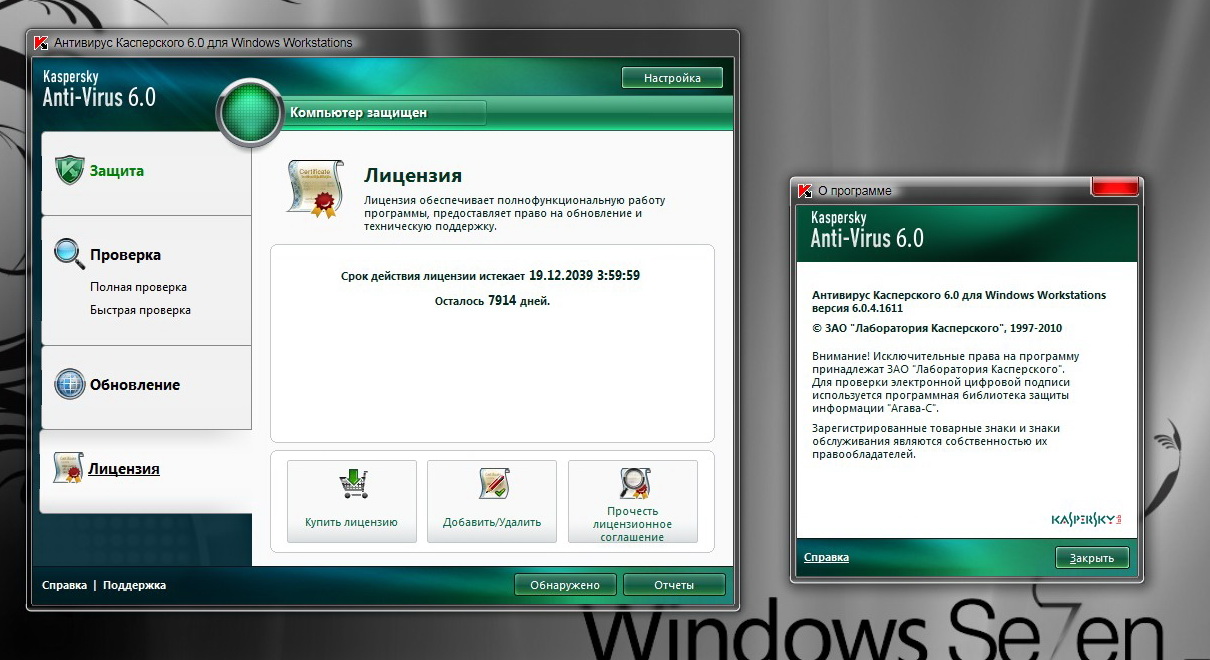1210x660 pixels.
Task: Open the Справка link in main window
Action: (x=64, y=585)
